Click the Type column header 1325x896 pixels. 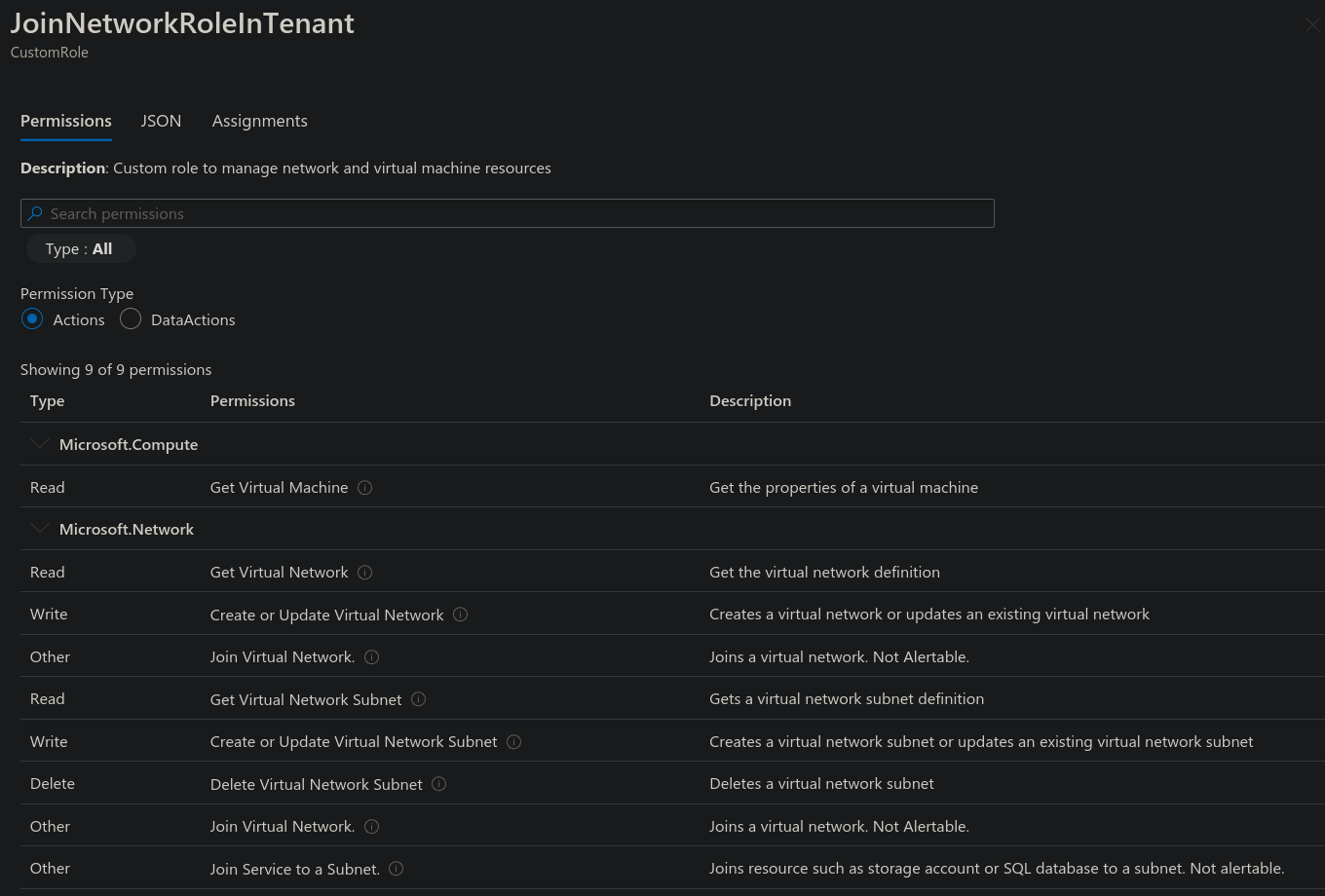(x=47, y=401)
